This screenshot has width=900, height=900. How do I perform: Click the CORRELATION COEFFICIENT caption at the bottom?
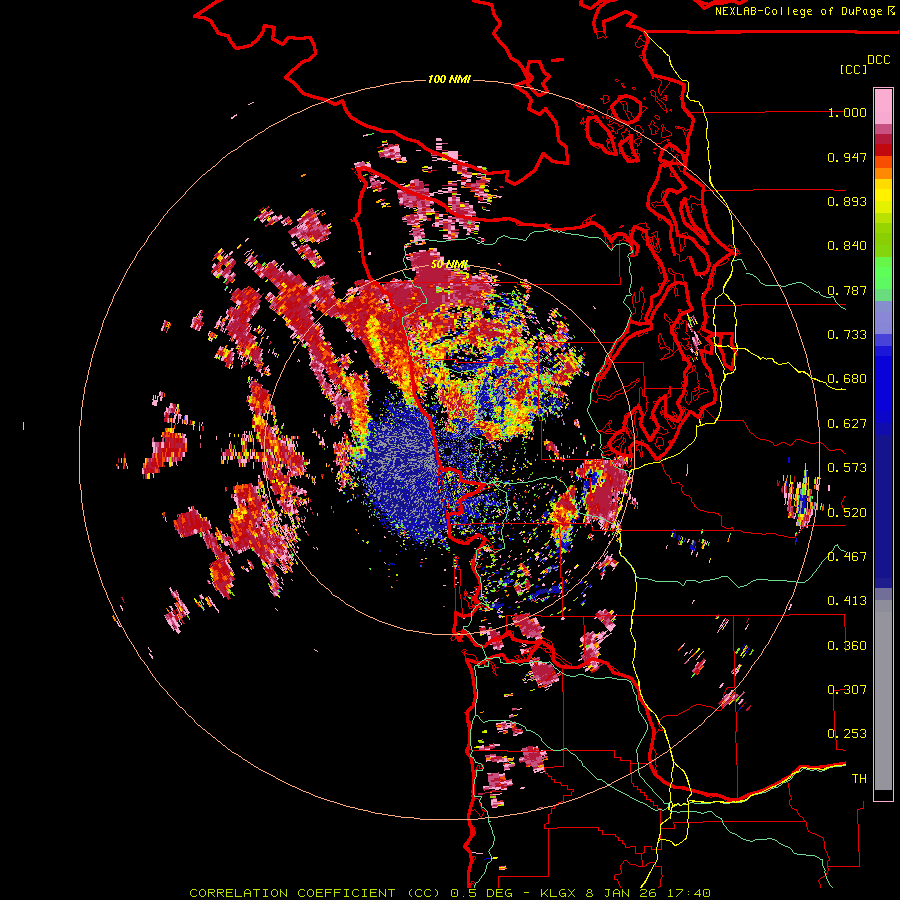tap(450, 893)
